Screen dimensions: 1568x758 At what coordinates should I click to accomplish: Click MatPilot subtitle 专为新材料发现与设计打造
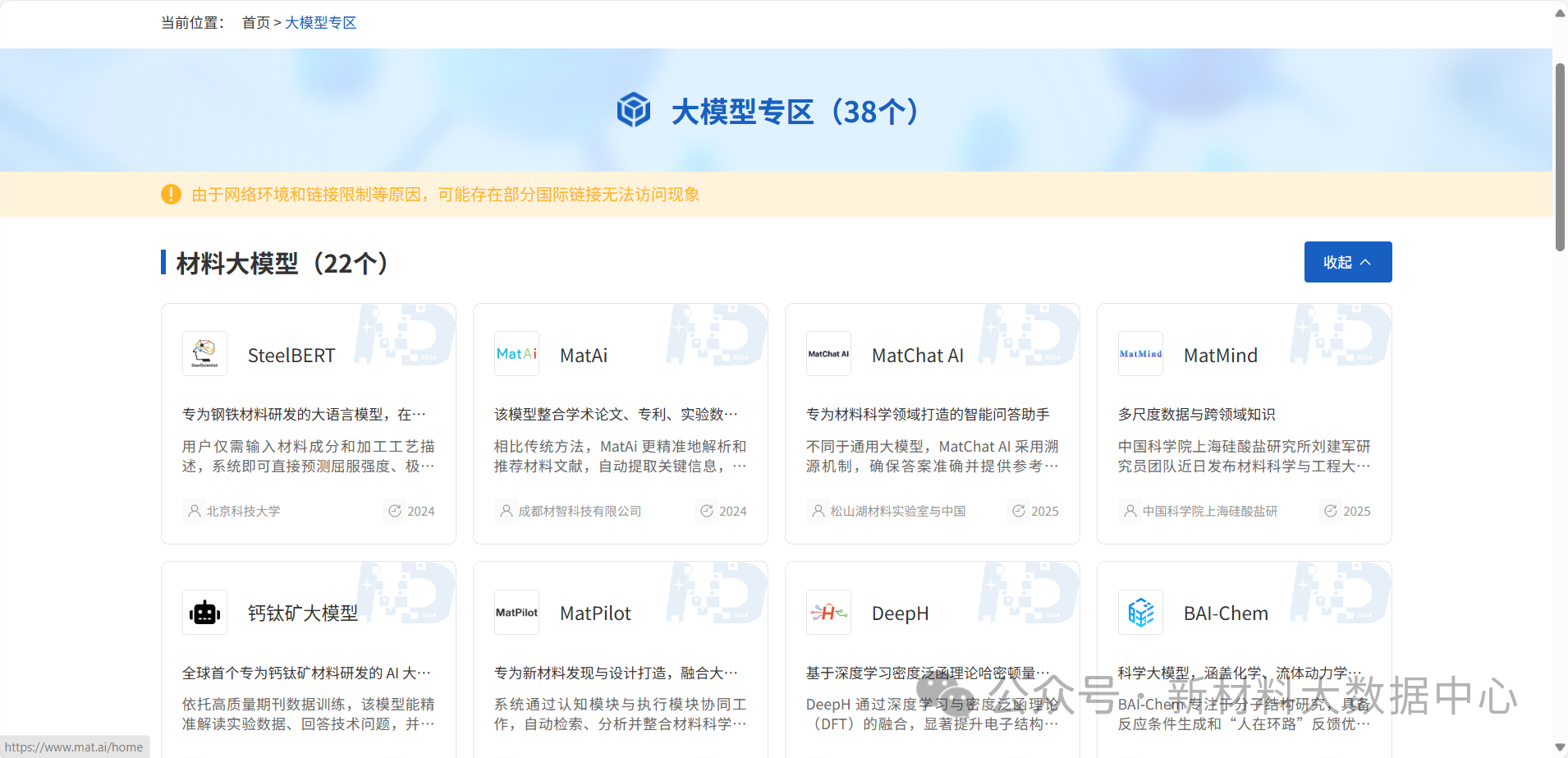pos(617,673)
